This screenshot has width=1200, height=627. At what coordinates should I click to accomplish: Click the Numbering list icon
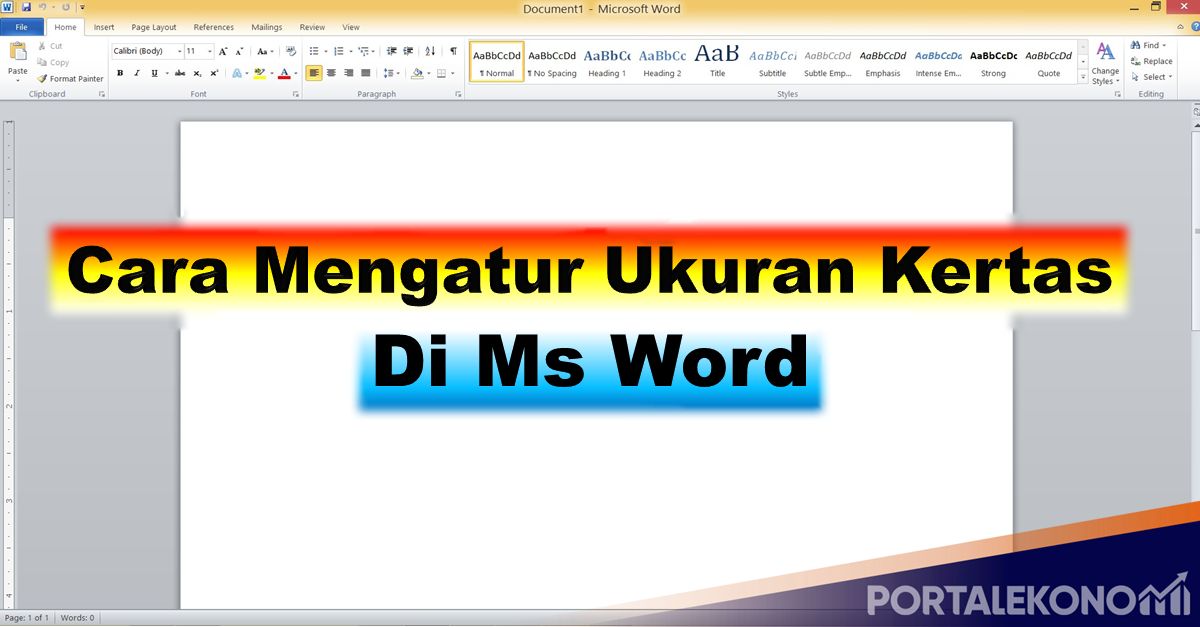(x=339, y=51)
